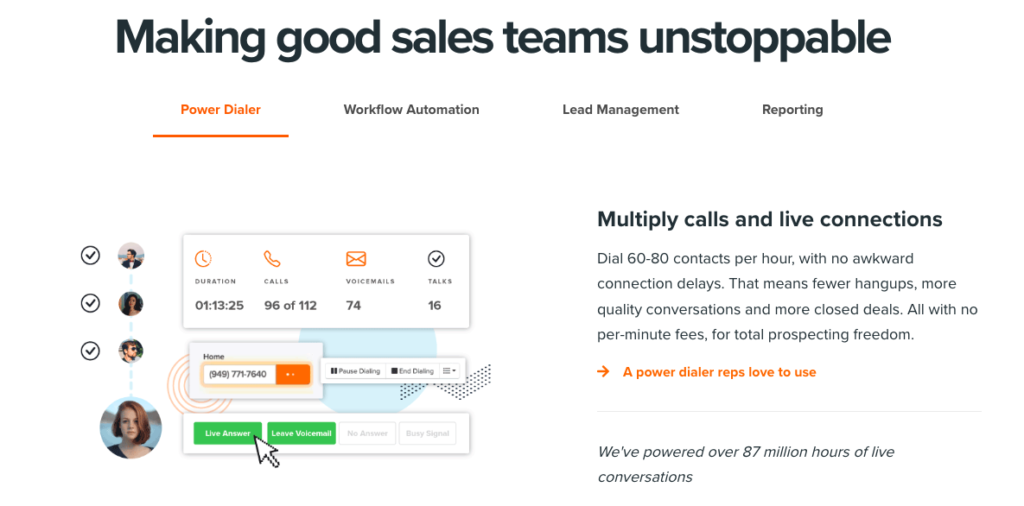Image resolution: width=1024 pixels, height=506 pixels.
Task: Click the top contact avatar photo
Action: (131, 256)
